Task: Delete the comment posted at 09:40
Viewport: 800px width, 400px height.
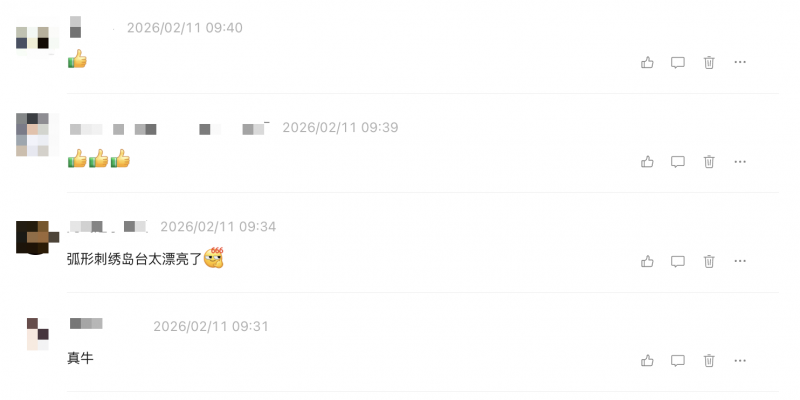Action: coord(709,63)
